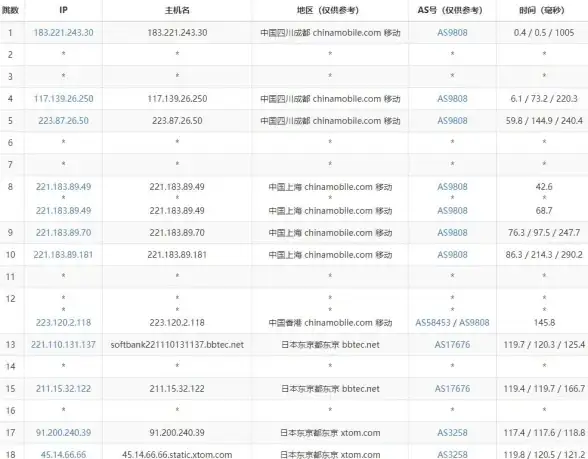588x459 pixels.
Task: Select region 中国香港 chinamobile.com 移动
Action: (330, 322)
